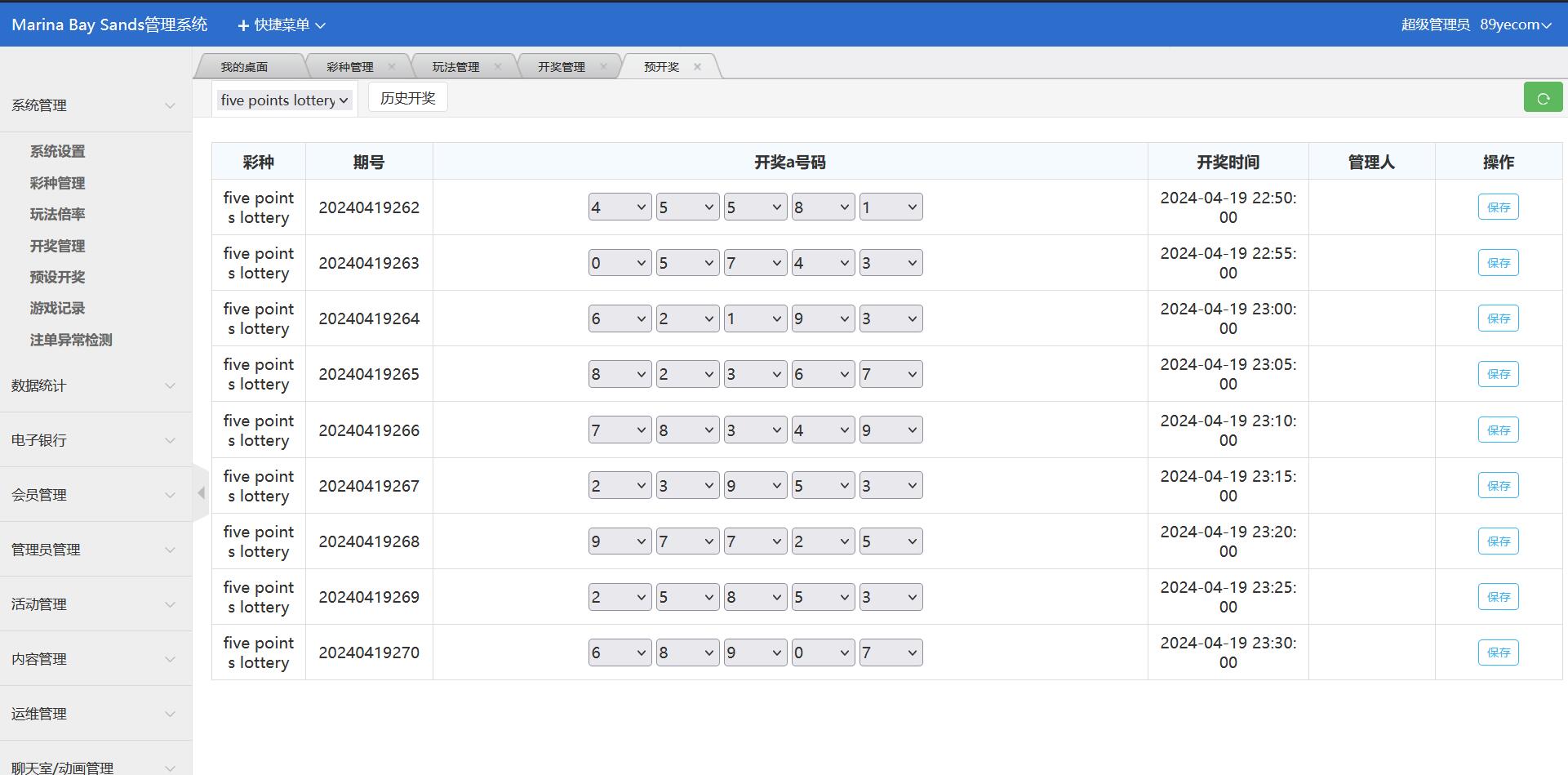Expand the 数据统计 sidebar section
Screen dimensions: 1568x775
(x=96, y=385)
